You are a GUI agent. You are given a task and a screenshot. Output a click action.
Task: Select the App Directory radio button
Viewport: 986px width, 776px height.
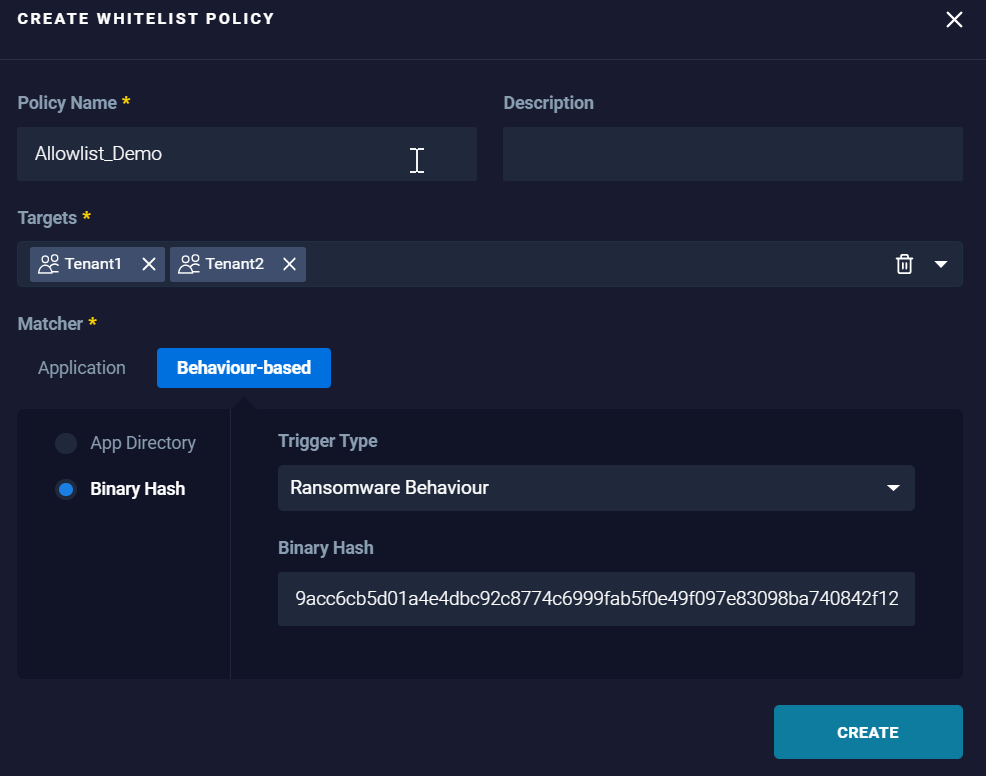66,442
